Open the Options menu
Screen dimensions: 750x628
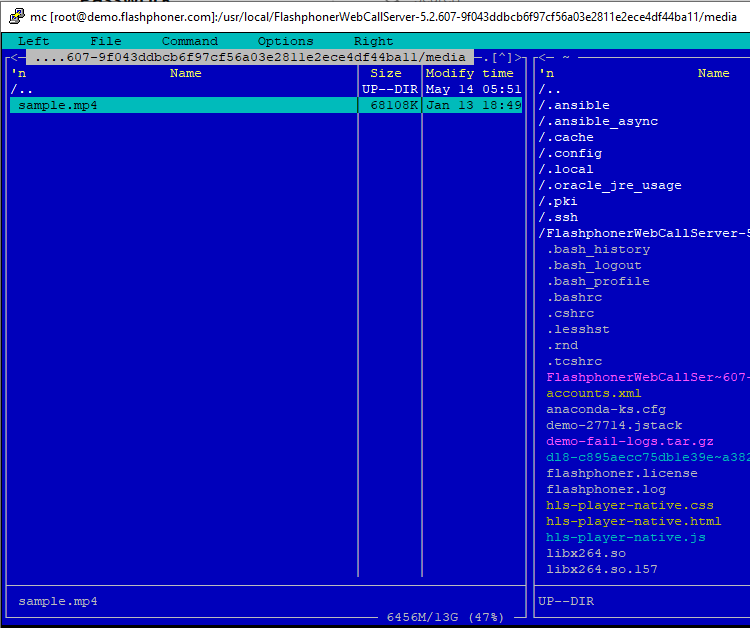(x=286, y=41)
